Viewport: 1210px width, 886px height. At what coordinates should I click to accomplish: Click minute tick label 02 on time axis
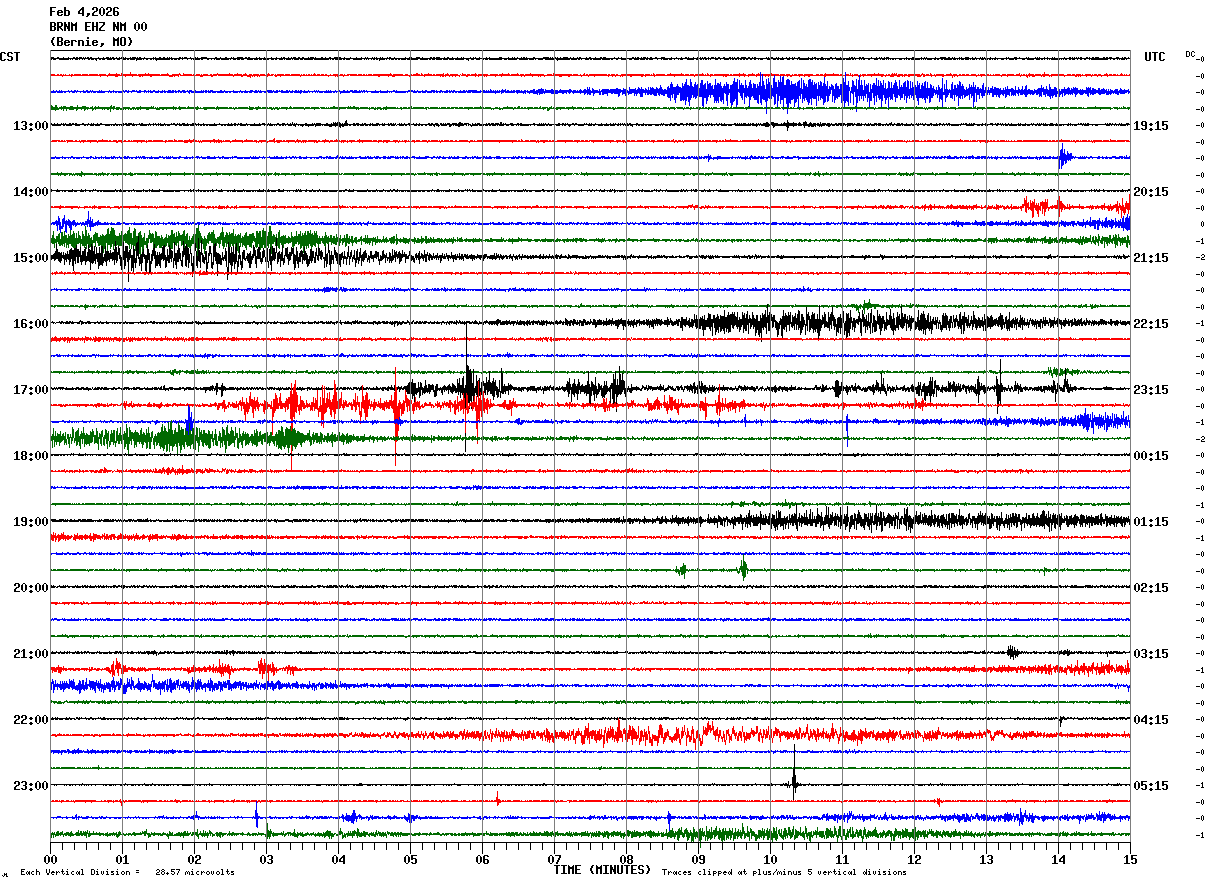(x=194, y=859)
